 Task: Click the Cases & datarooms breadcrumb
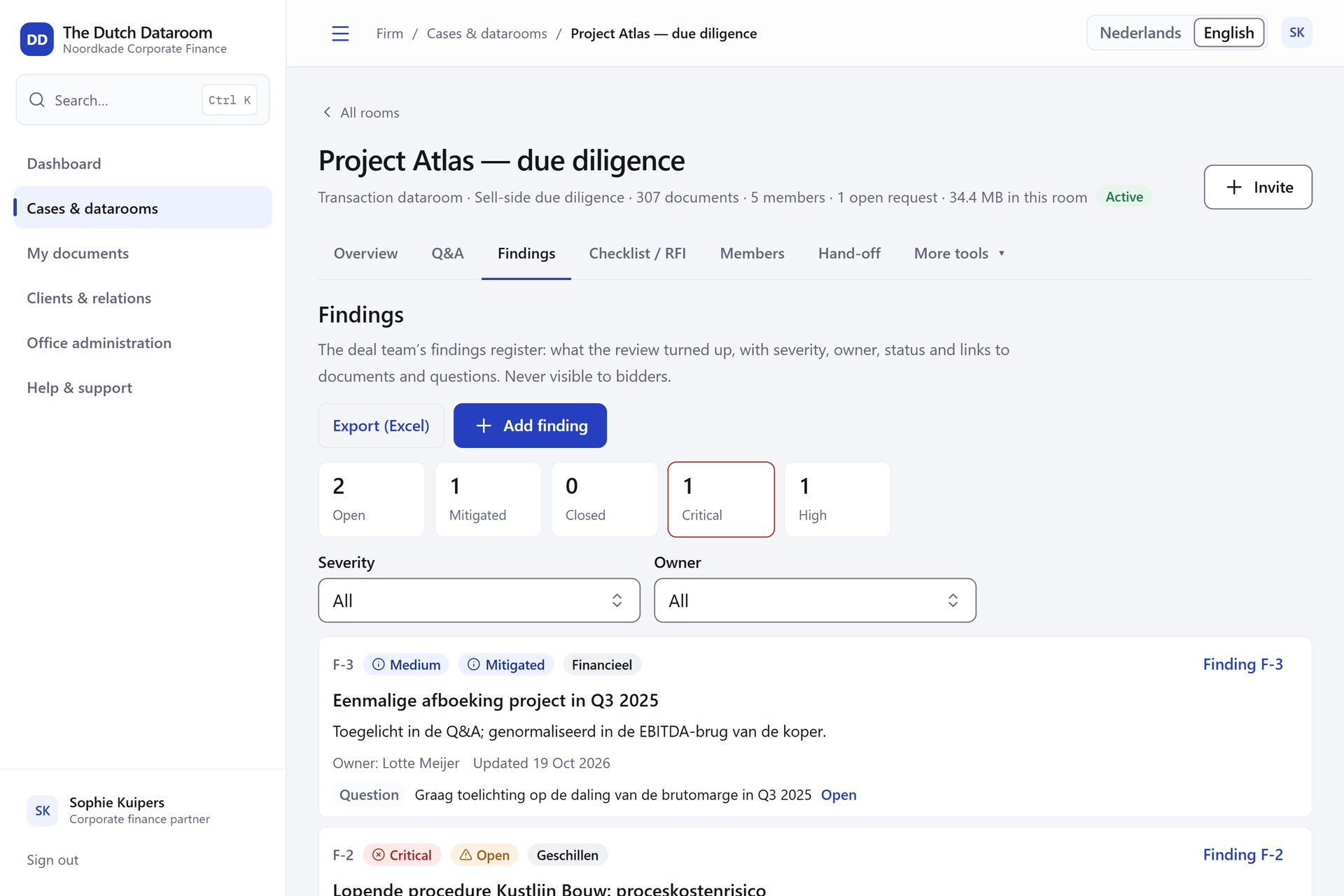click(487, 34)
